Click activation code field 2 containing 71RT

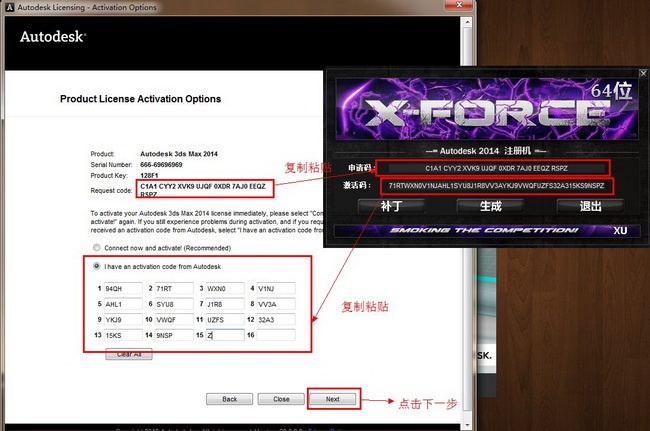point(174,288)
